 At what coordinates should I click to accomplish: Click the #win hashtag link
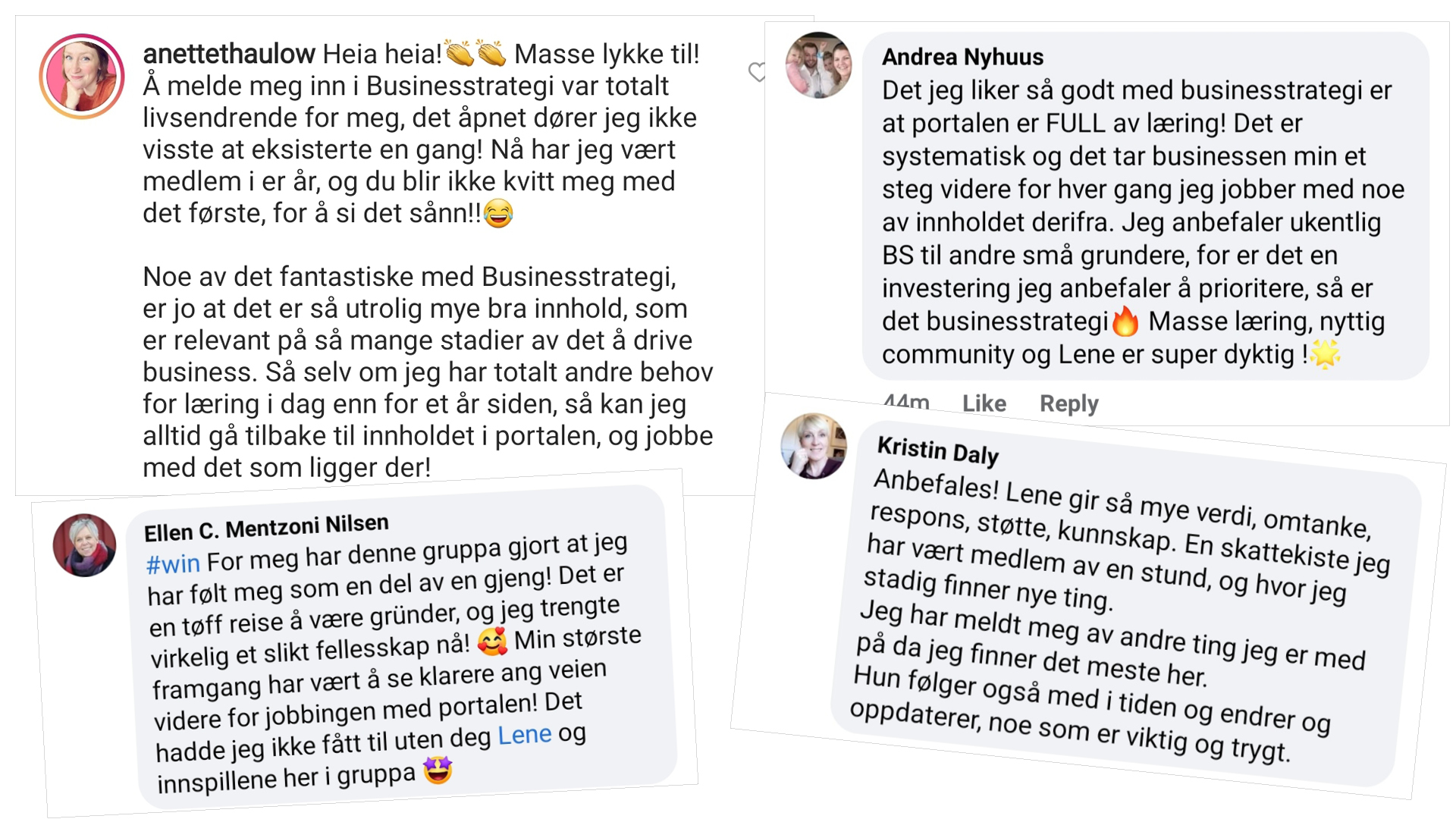pyautogui.click(x=173, y=564)
